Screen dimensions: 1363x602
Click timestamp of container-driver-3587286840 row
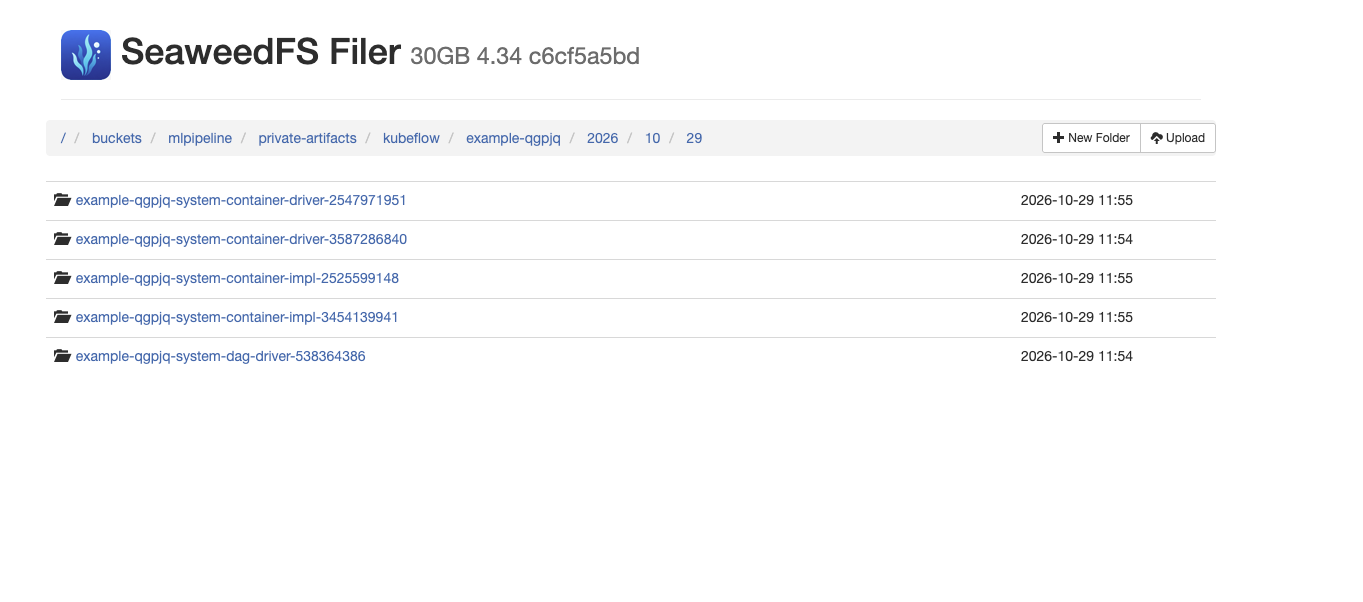point(1076,239)
